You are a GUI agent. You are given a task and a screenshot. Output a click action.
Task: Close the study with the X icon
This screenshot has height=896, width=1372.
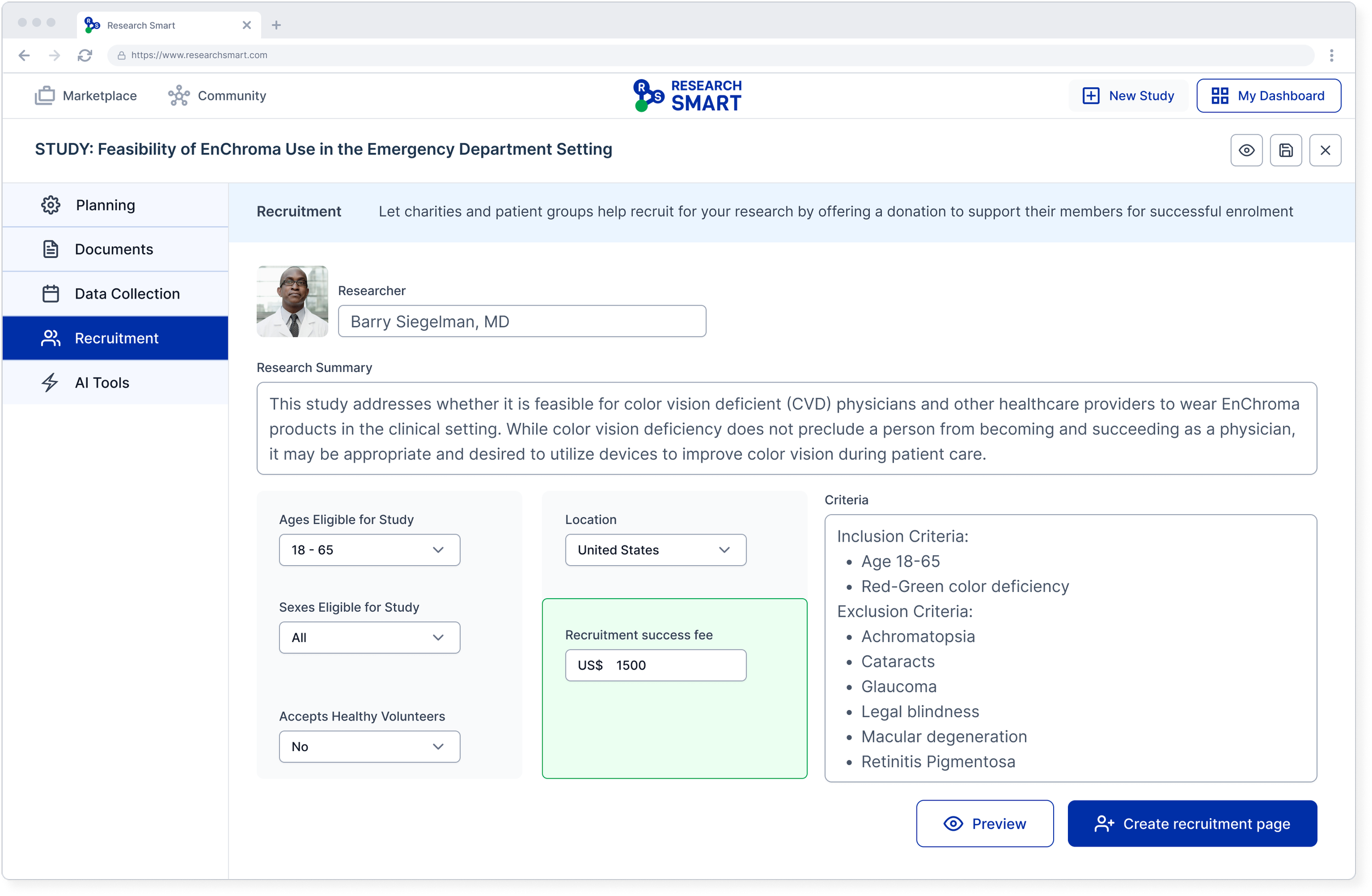[1325, 150]
